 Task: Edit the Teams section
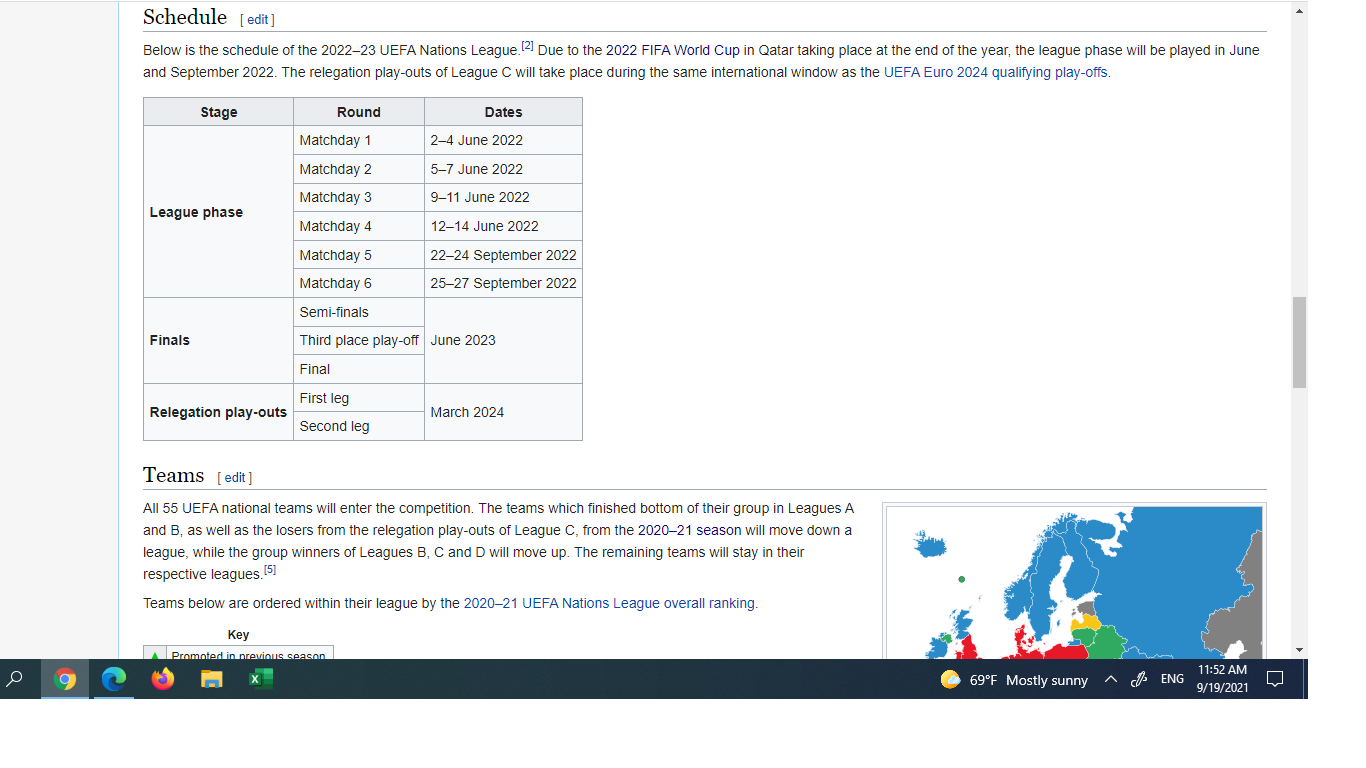(x=235, y=478)
